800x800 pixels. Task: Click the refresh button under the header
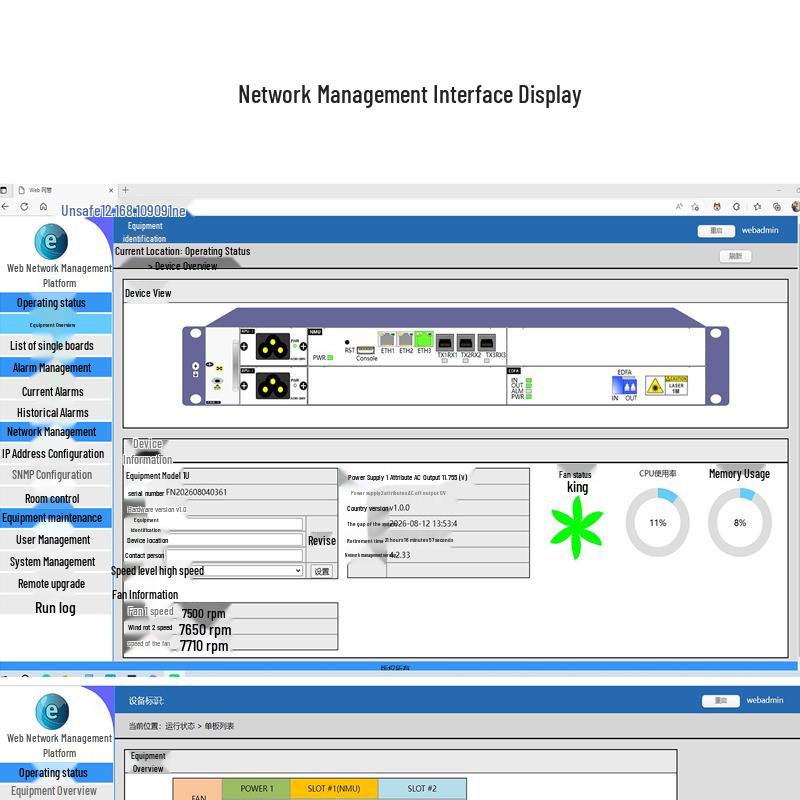coord(735,256)
